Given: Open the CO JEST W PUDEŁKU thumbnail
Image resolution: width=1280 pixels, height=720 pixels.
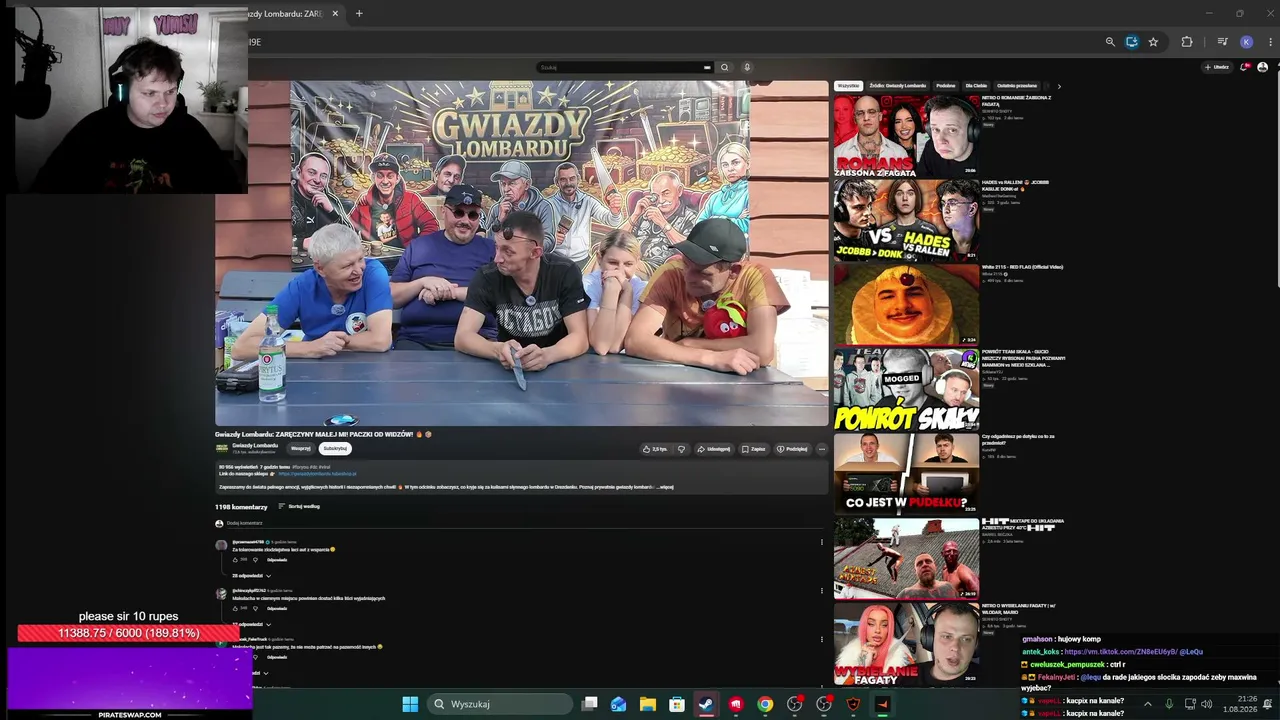Looking at the screenshot, I should (906, 473).
